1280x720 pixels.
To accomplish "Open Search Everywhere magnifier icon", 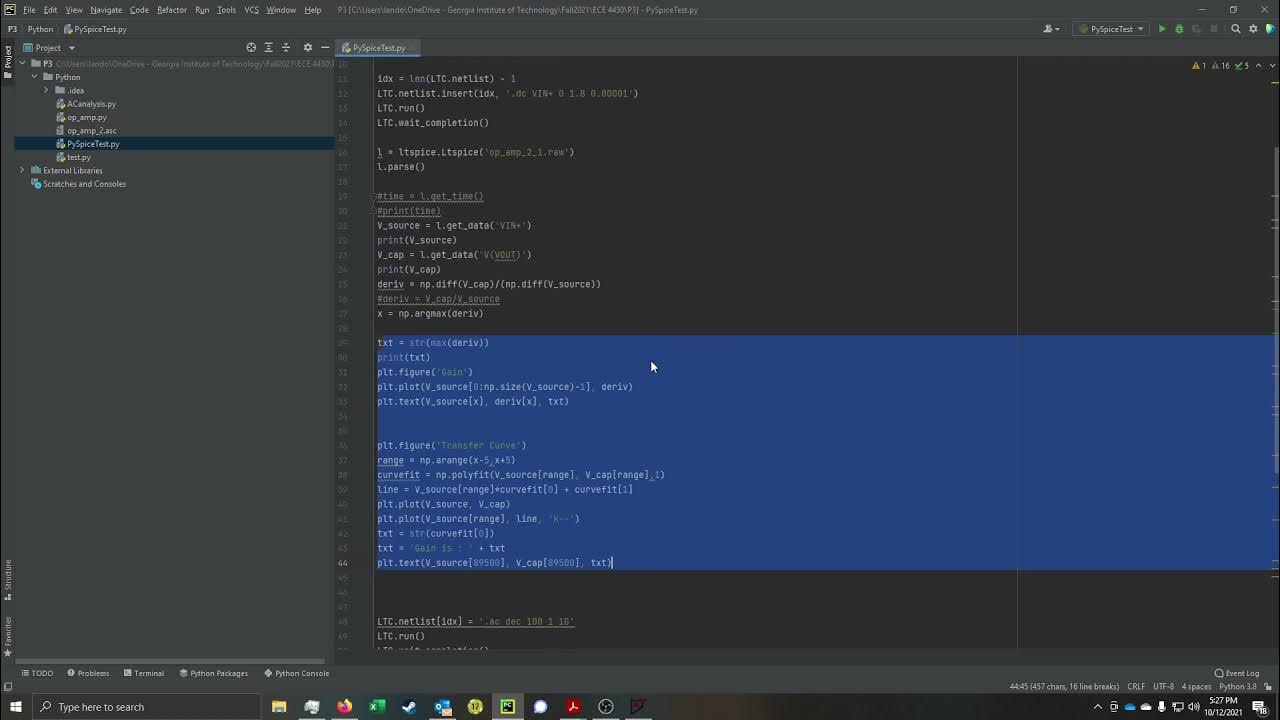I will tap(1236, 29).
